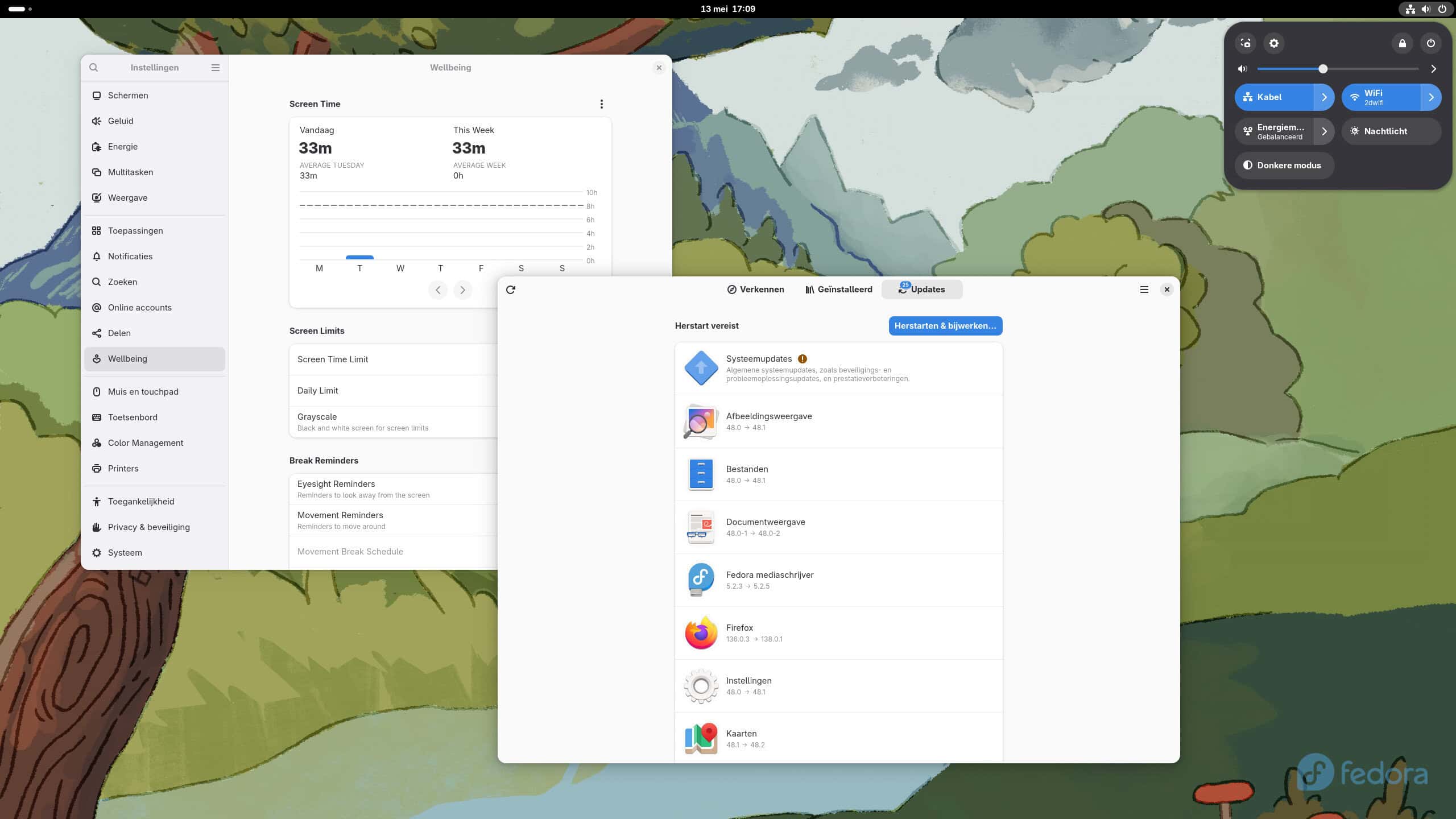1456x819 pixels.
Task: Open the Software hamburger menu
Action: pyautogui.click(x=1144, y=289)
